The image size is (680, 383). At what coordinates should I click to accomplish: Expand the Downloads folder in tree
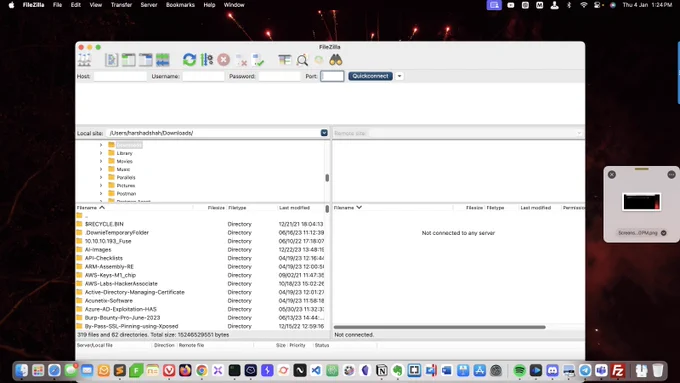[101, 145]
